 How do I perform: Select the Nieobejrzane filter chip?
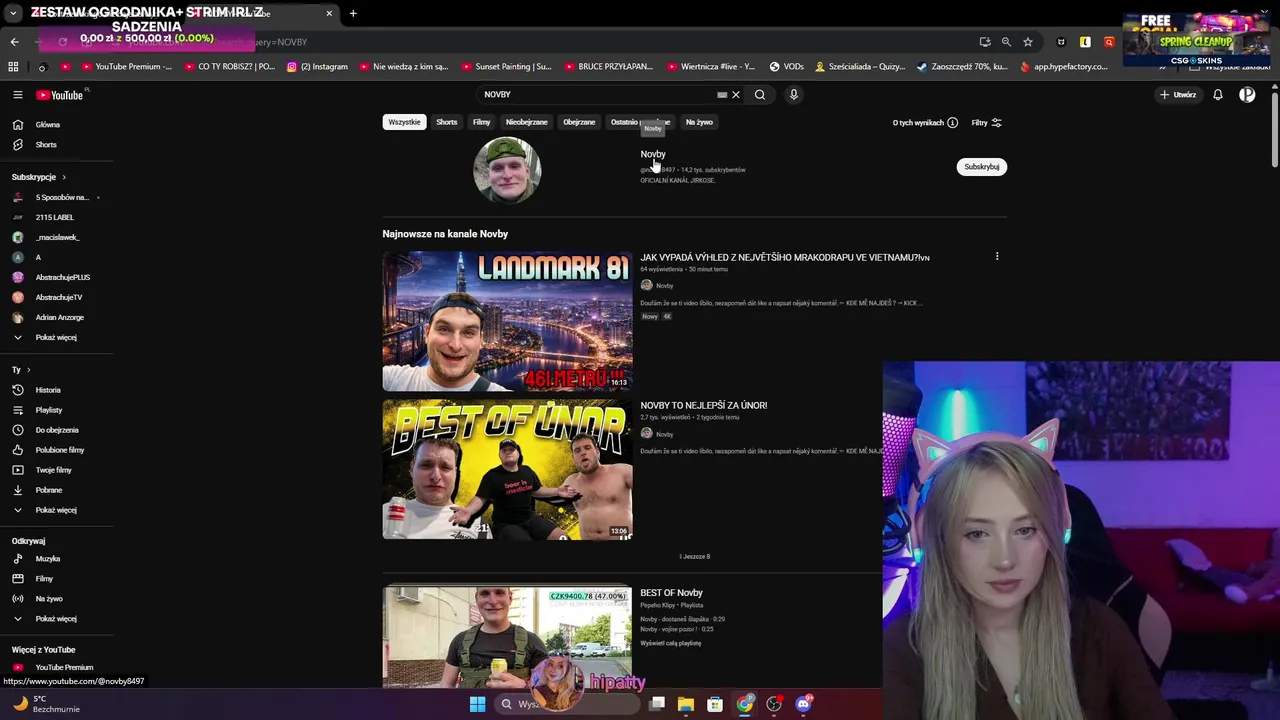tap(527, 122)
